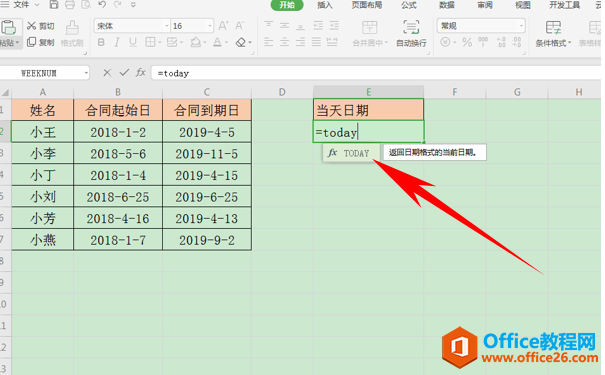The width and height of the screenshot is (605, 375).
Task: Align cell content to top
Action: [269, 25]
